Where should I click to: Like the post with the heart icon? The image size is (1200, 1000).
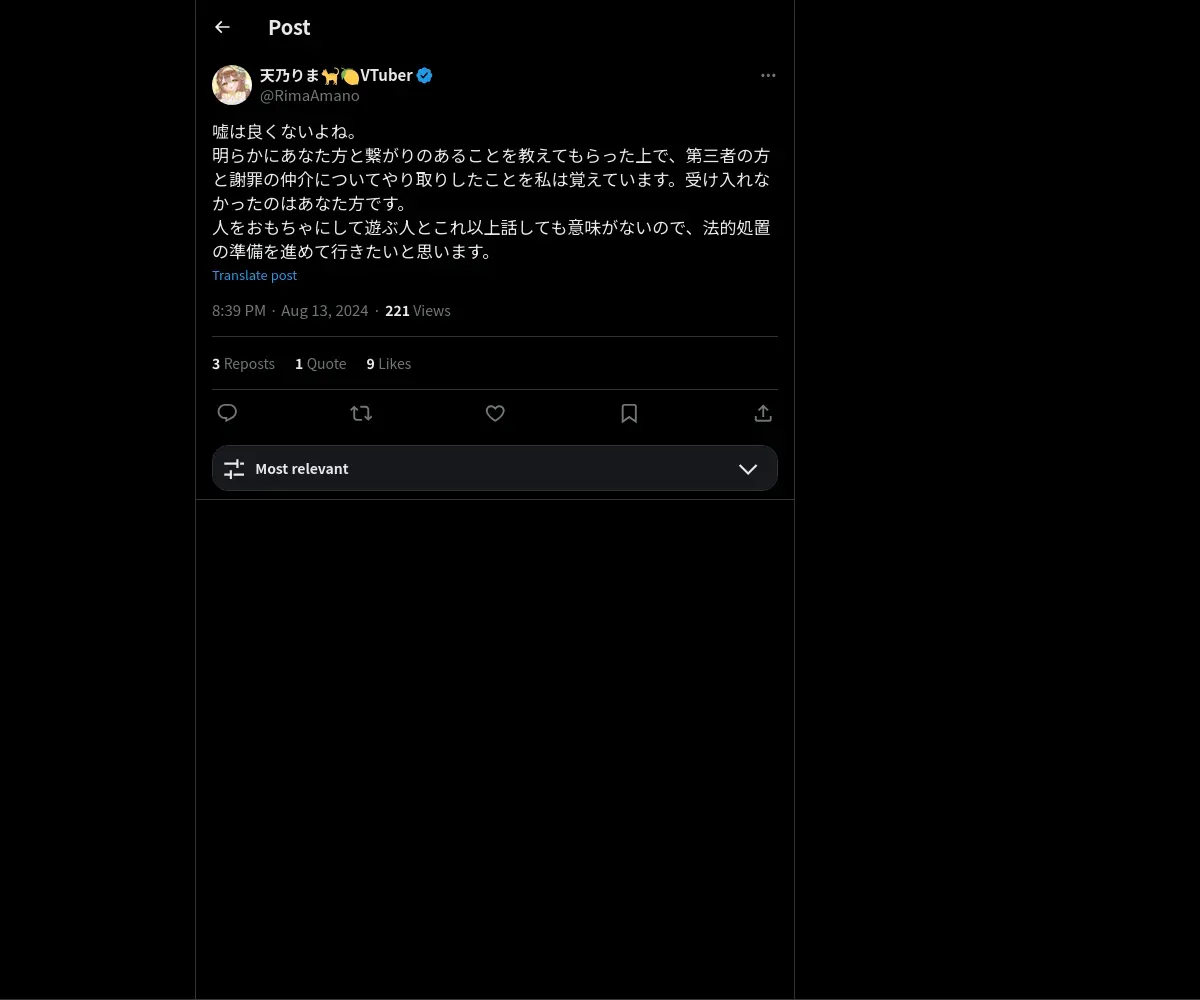pos(495,413)
